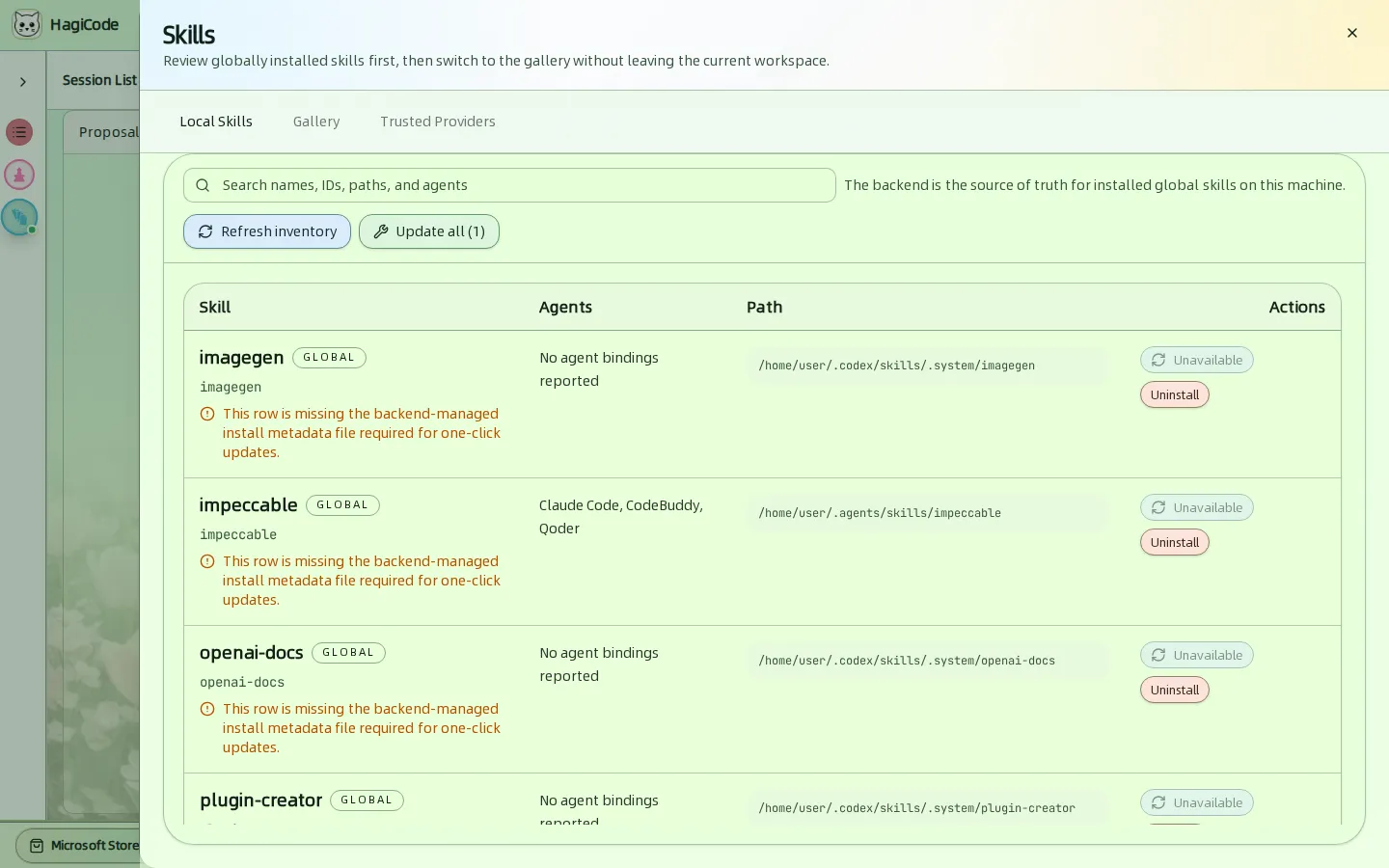
Task: Select the imagegen skill path text
Action: click(897, 366)
